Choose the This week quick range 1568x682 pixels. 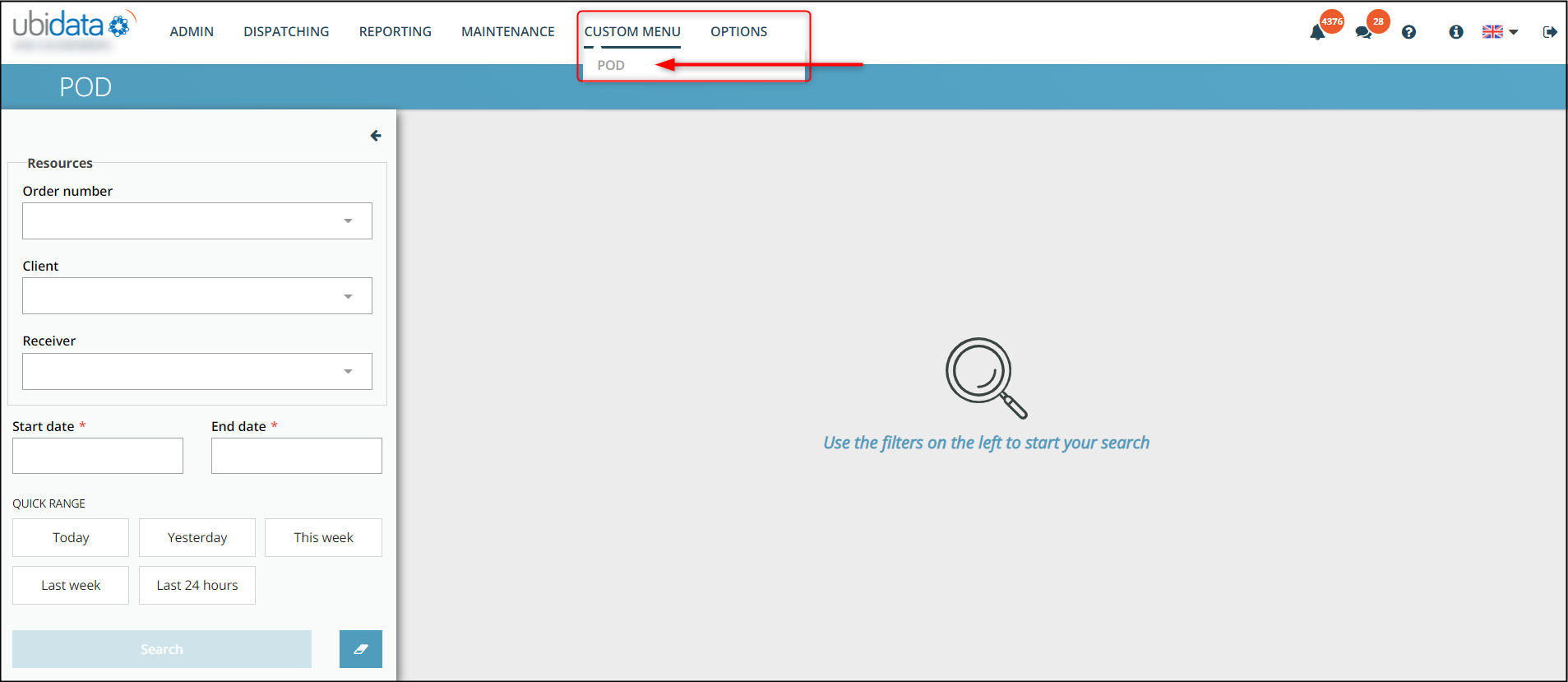323,538
